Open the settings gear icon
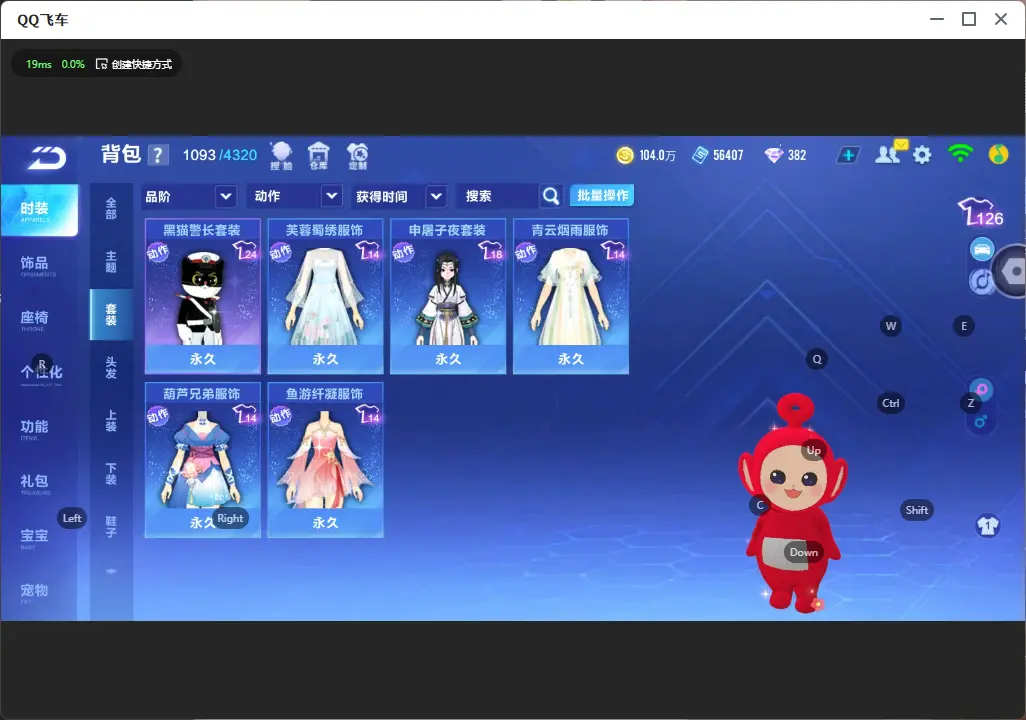This screenshot has height=720, width=1026. [922, 155]
